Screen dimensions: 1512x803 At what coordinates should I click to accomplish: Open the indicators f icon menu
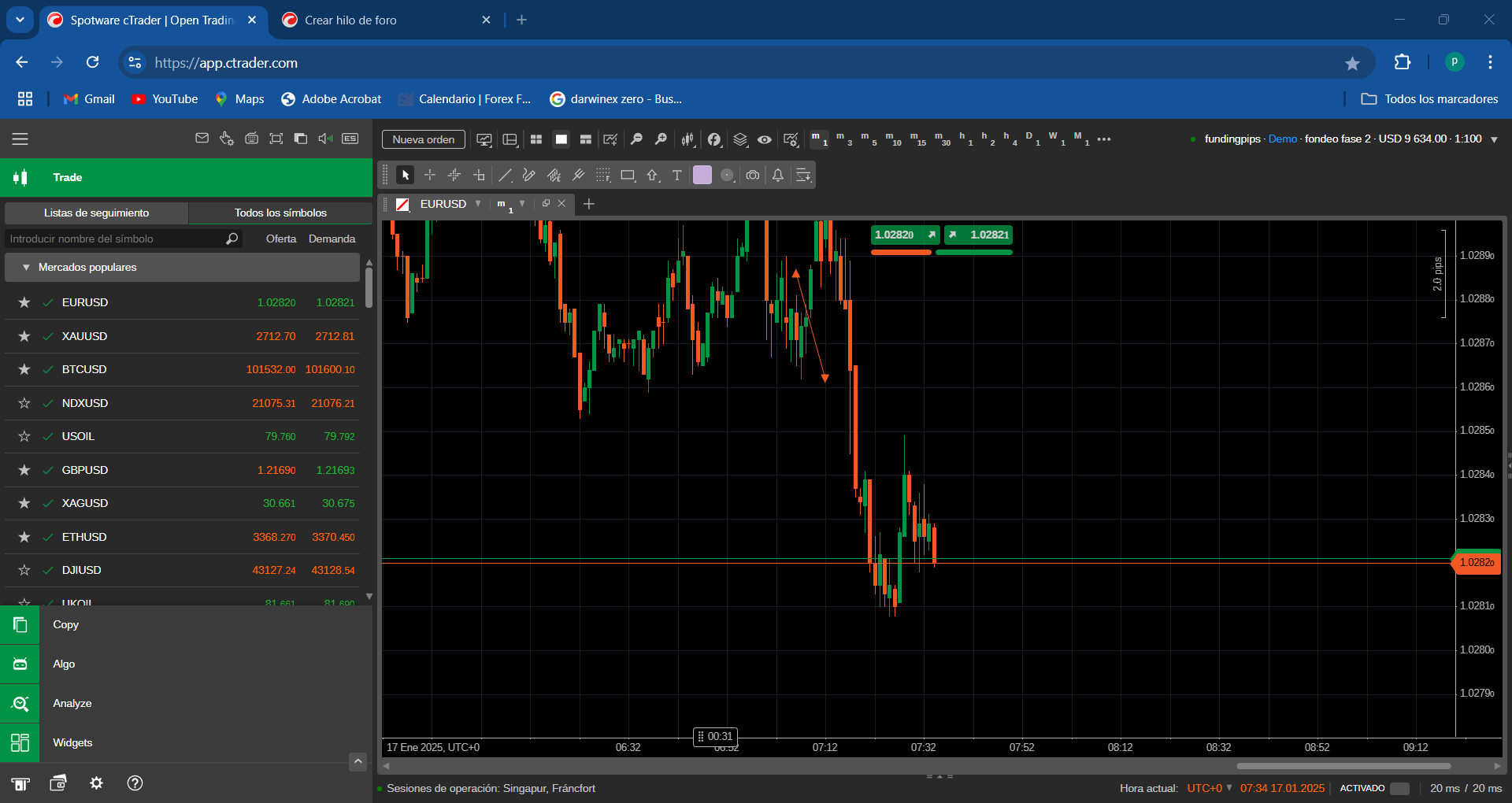pyautogui.click(x=714, y=139)
